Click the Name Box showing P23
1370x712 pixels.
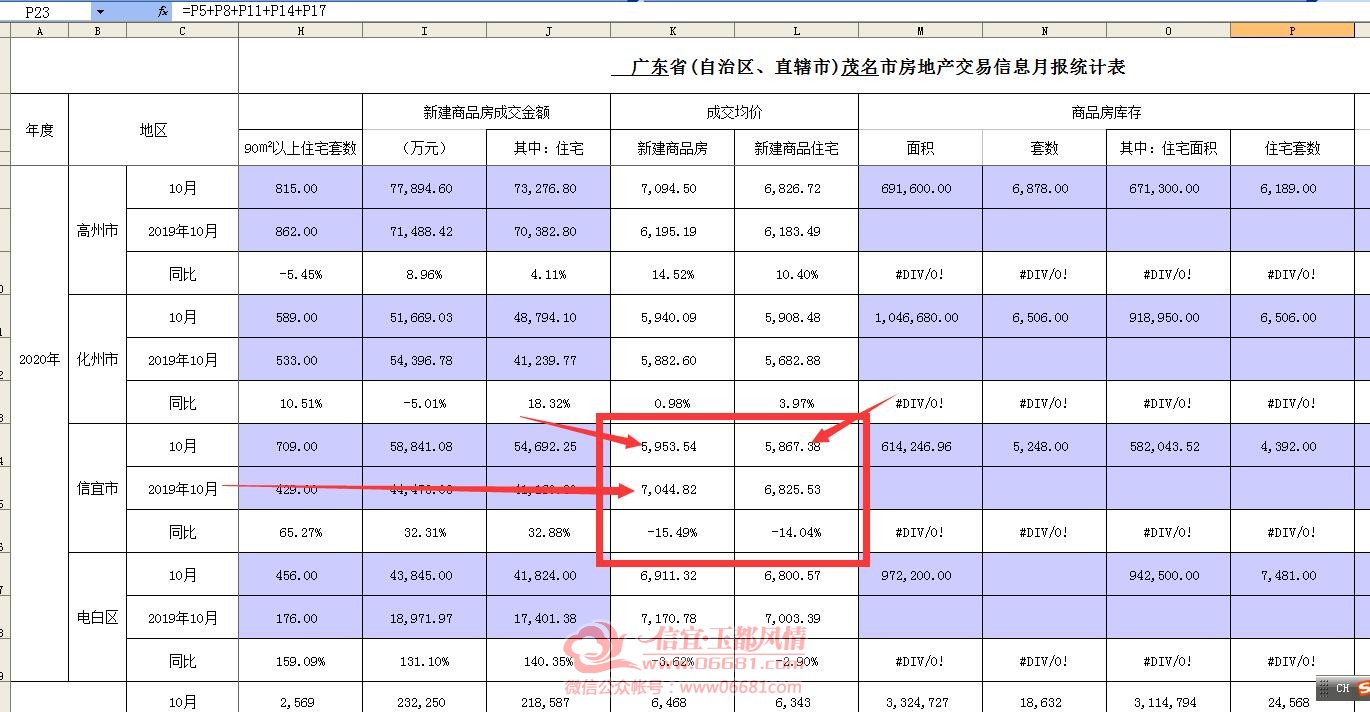coord(46,11)
